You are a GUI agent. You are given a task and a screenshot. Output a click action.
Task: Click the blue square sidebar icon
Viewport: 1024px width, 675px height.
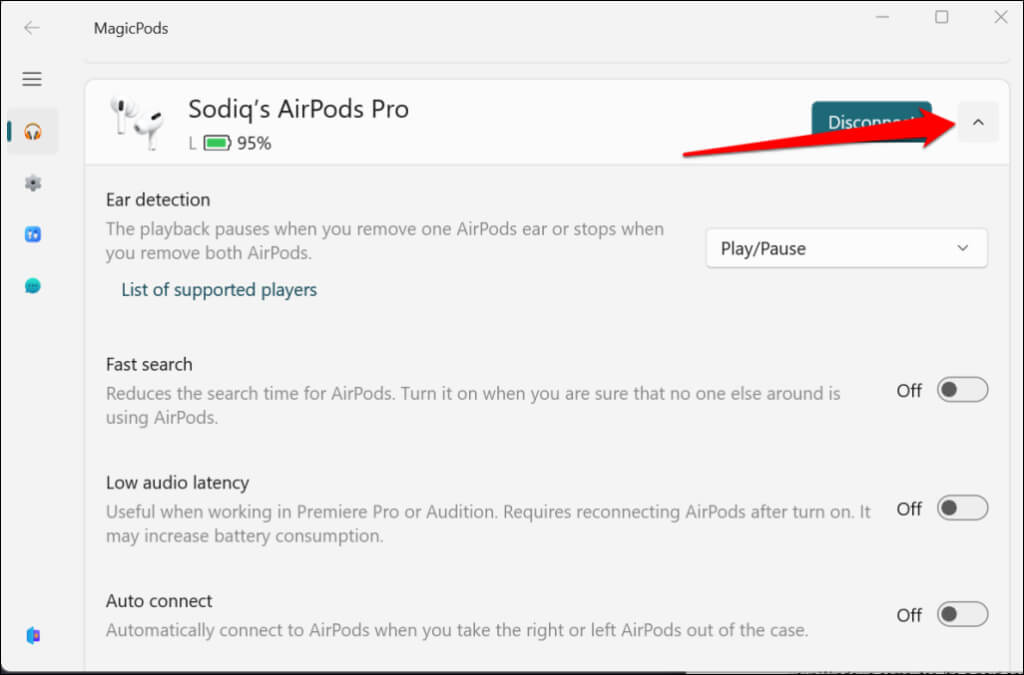33,234
